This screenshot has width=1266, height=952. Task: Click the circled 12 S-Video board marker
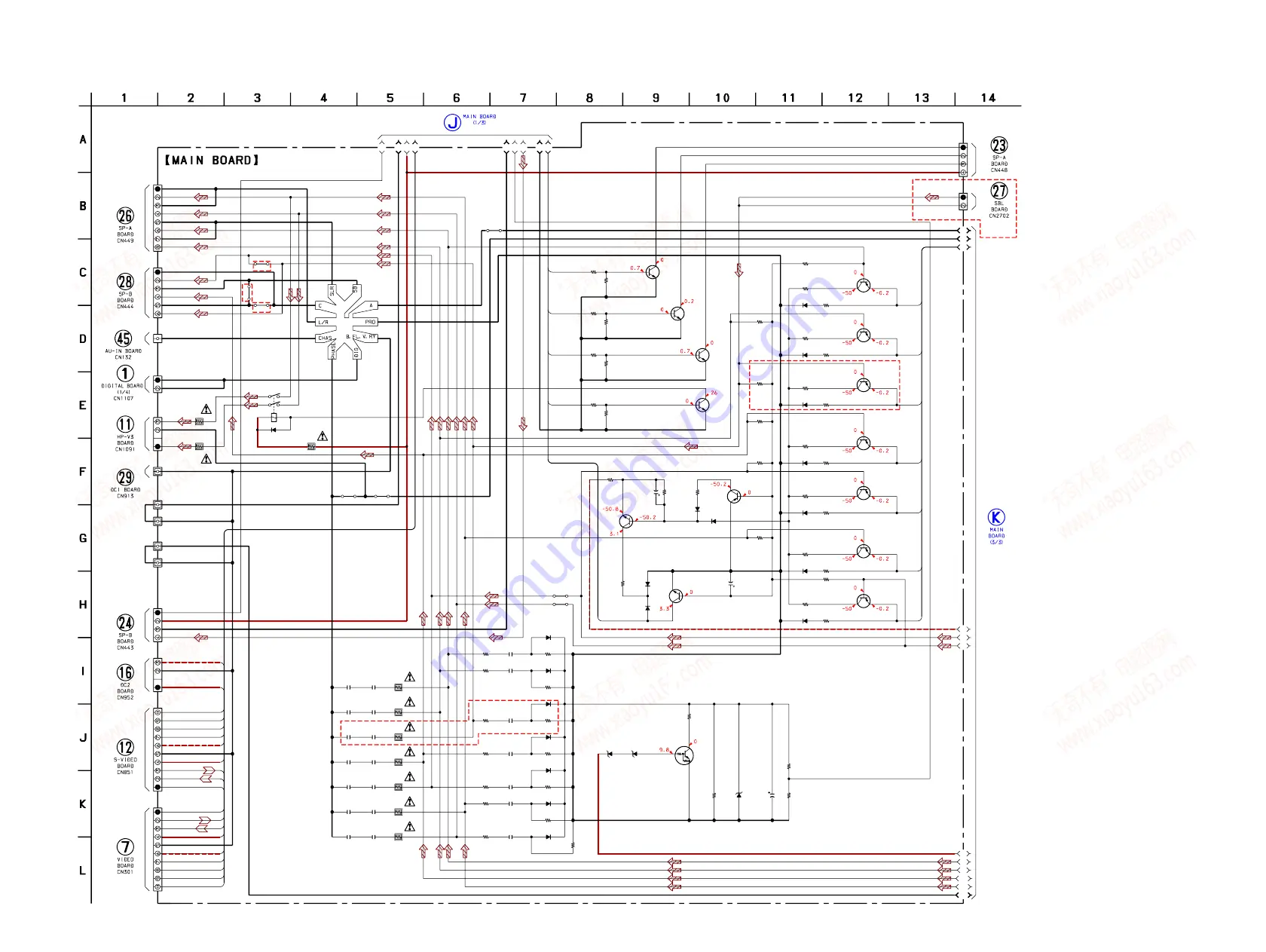(x=125, y=747)
